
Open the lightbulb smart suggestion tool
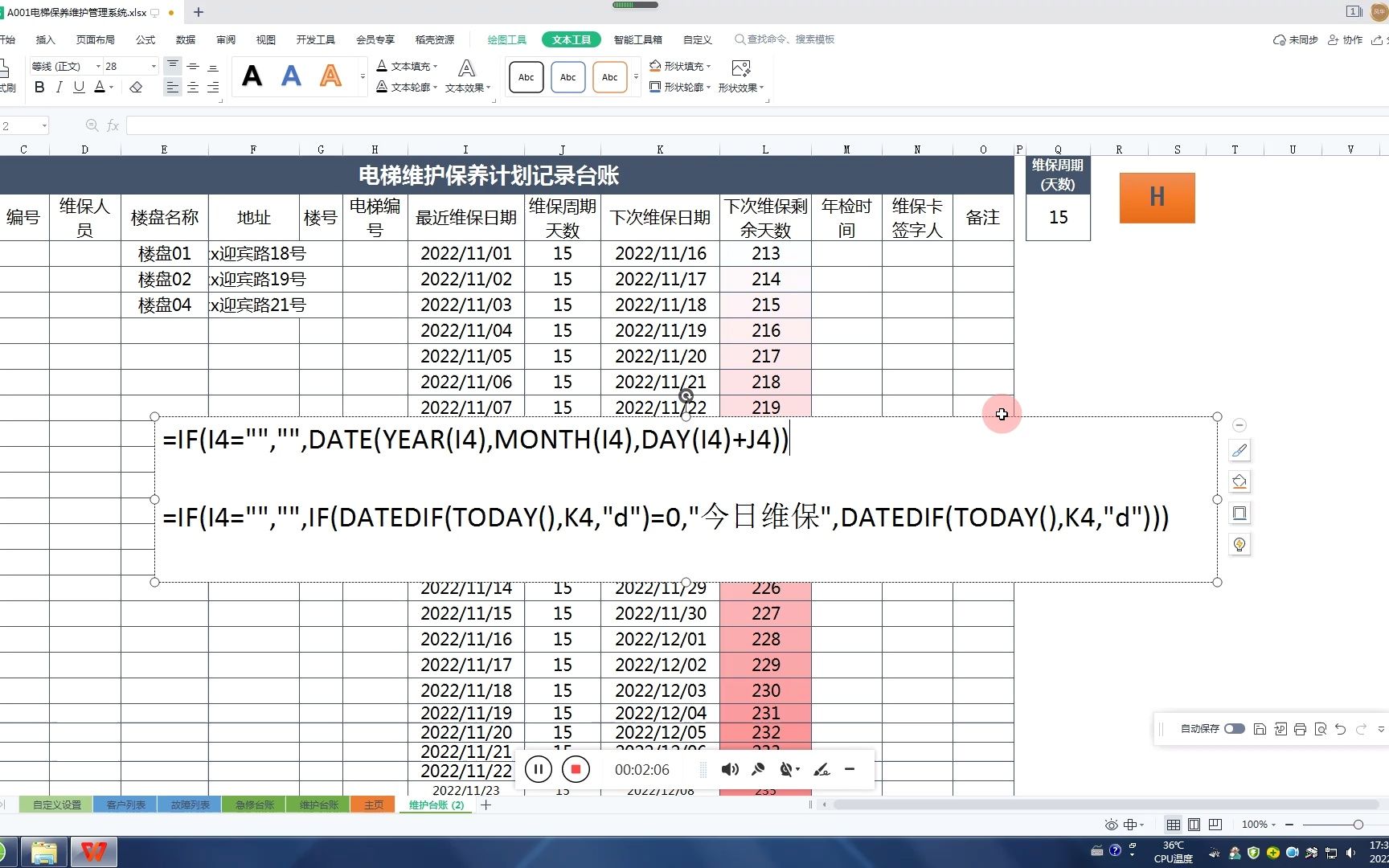click(x=1239, y=544)
